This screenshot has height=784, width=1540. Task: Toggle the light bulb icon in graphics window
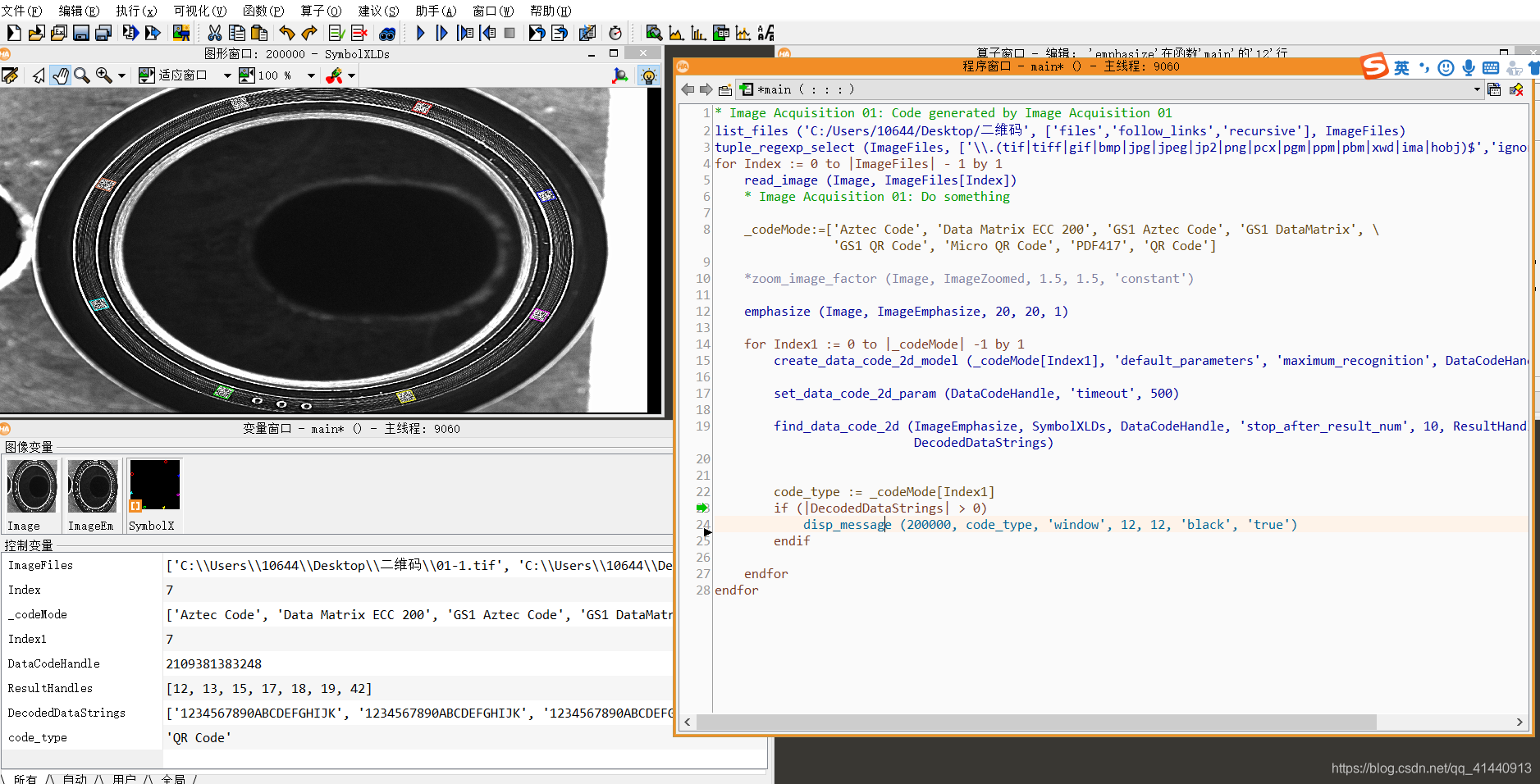click(649, 76)
